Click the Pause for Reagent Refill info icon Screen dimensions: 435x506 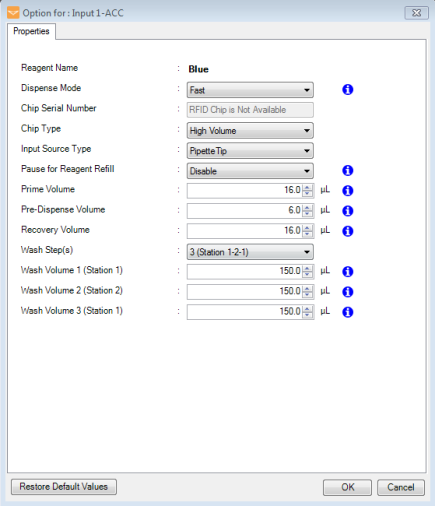click(348, 171)
